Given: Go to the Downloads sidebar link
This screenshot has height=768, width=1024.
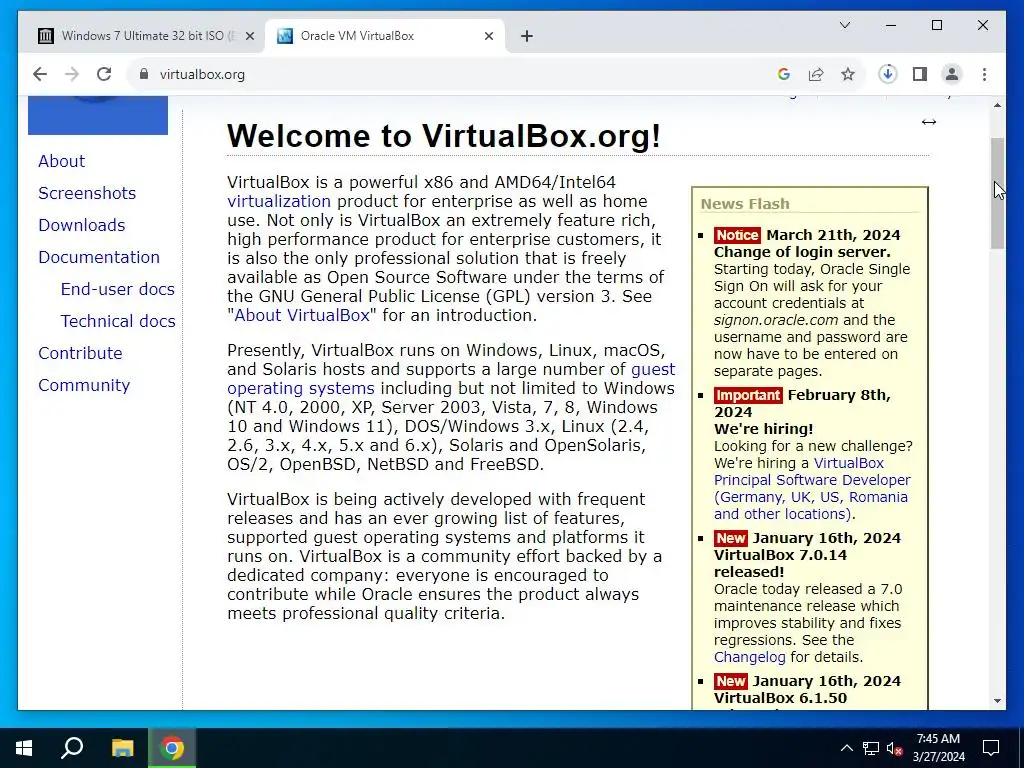Looking at the screenshot, I should pyautogui.click(x=82, y=225).
